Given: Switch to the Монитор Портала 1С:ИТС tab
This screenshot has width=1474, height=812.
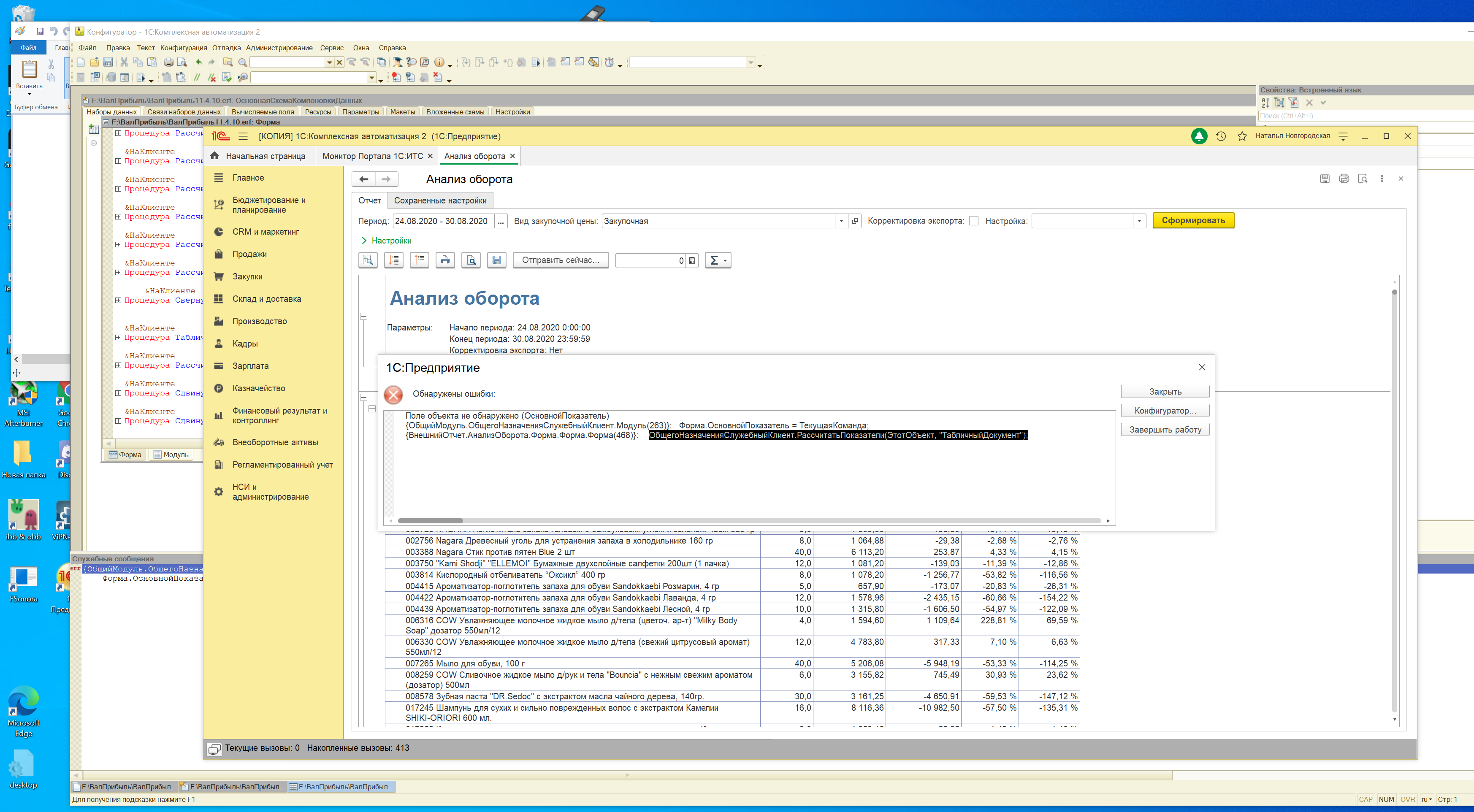Looking at the screenshot, I should point(377,156).
